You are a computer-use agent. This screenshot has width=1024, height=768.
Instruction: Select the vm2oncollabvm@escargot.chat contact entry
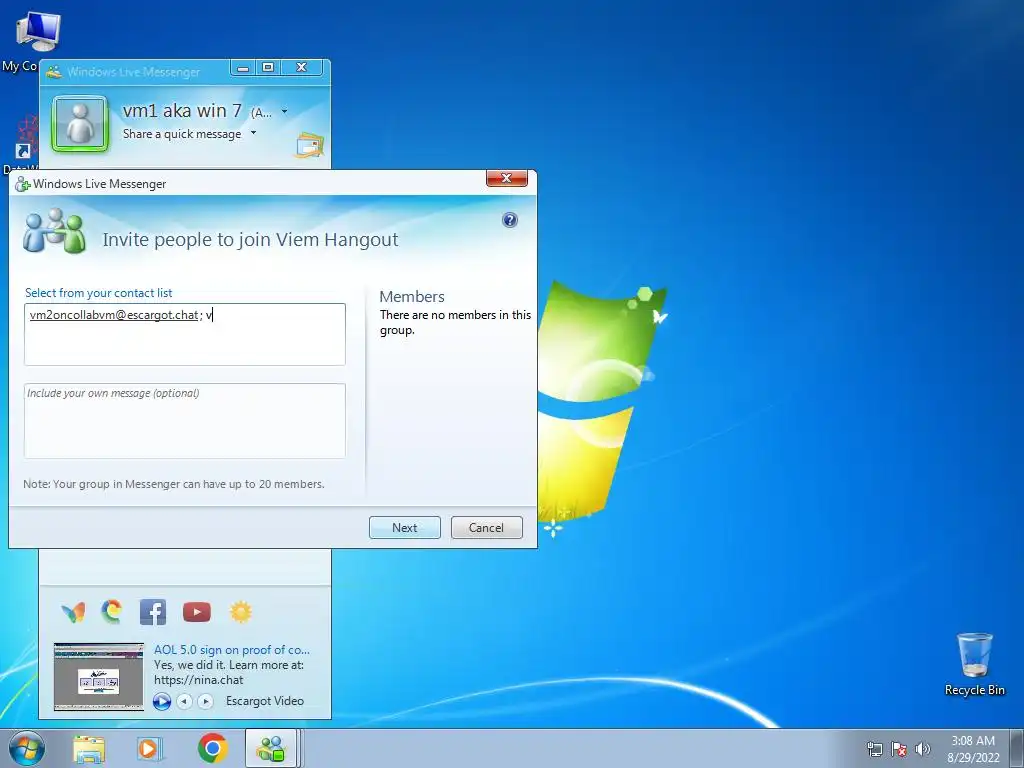pyautogui.click(x=114, y=315)
